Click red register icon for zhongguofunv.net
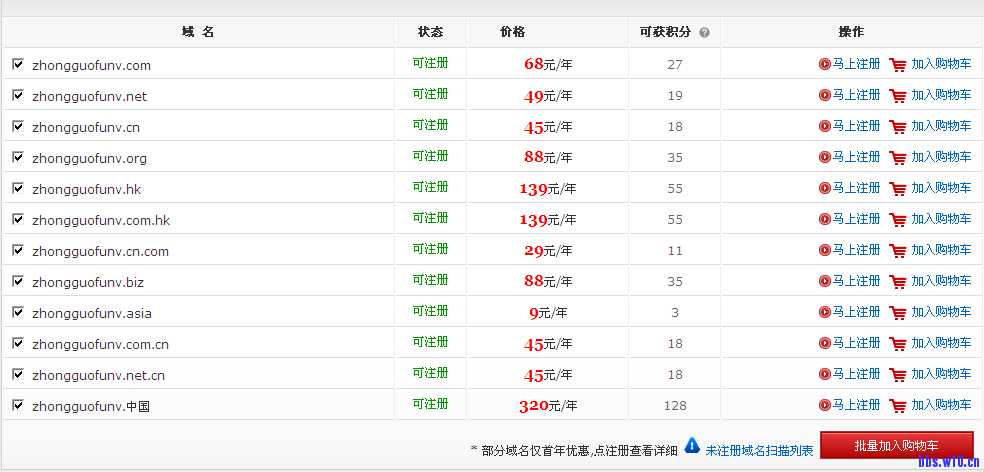The height and width of the screenshot is (472, 984). tap(825, 95)
